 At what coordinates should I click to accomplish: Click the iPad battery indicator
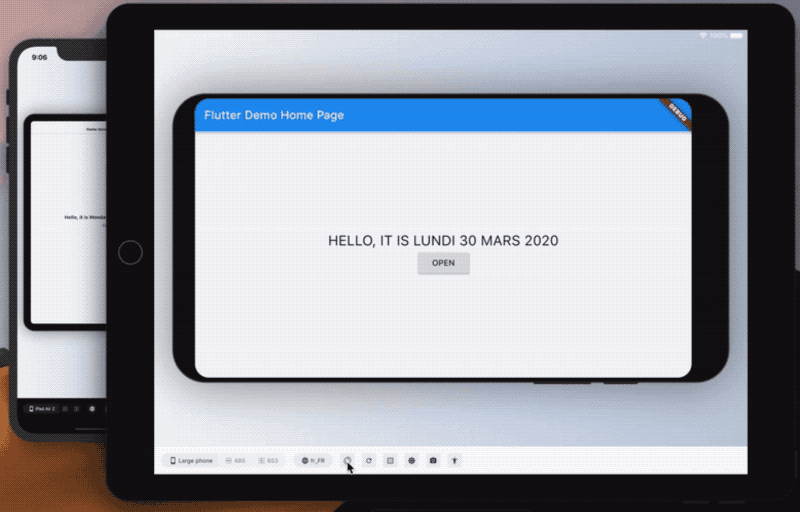[736, 36]
